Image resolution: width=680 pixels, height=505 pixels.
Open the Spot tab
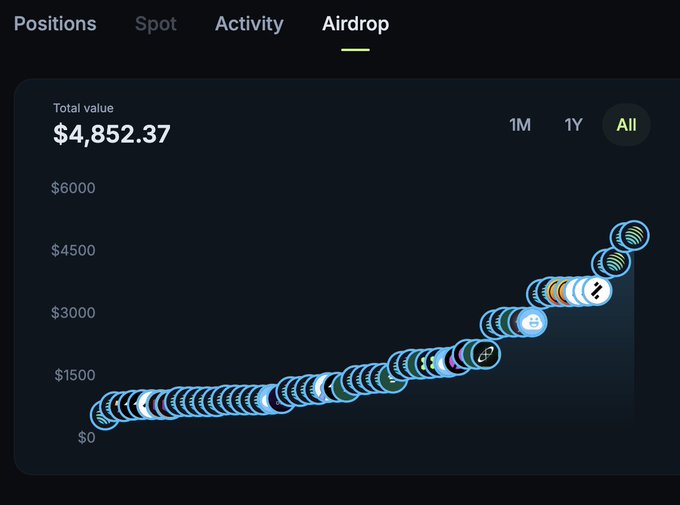click(156, 24)
